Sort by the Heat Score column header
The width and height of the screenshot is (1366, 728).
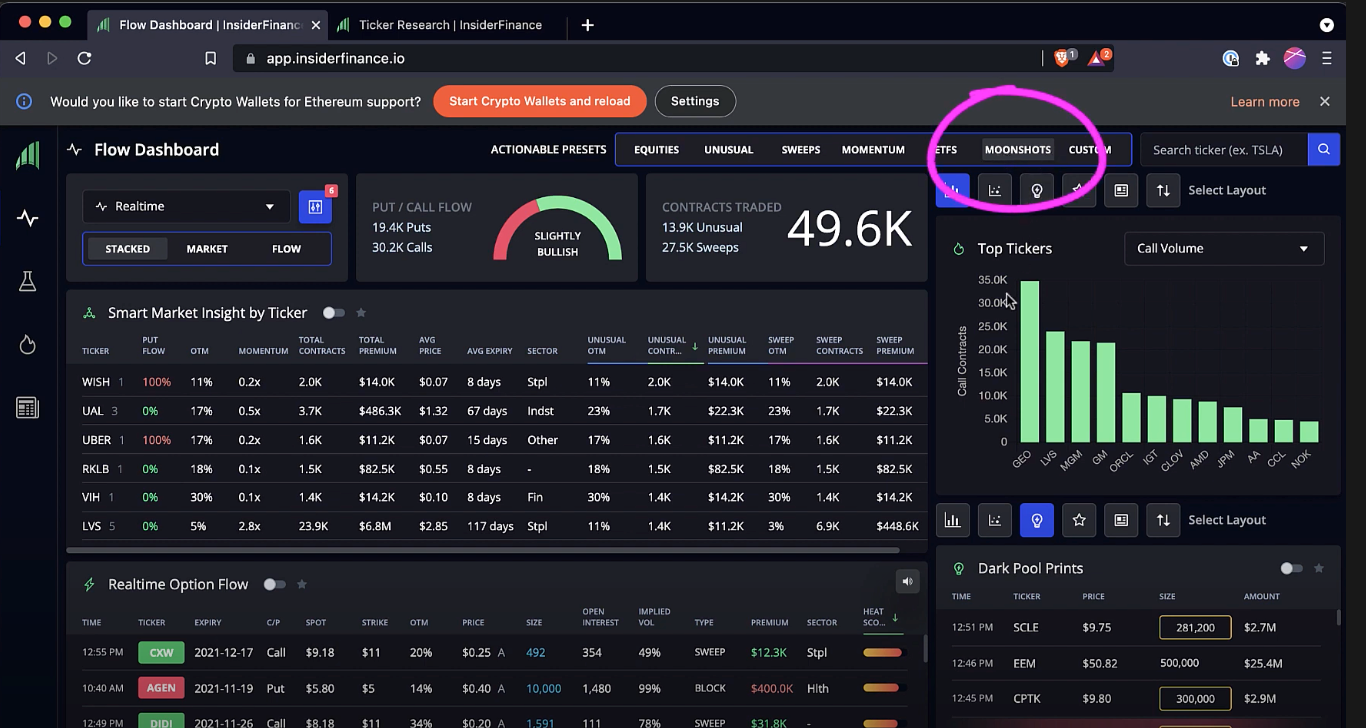[879, 617]
